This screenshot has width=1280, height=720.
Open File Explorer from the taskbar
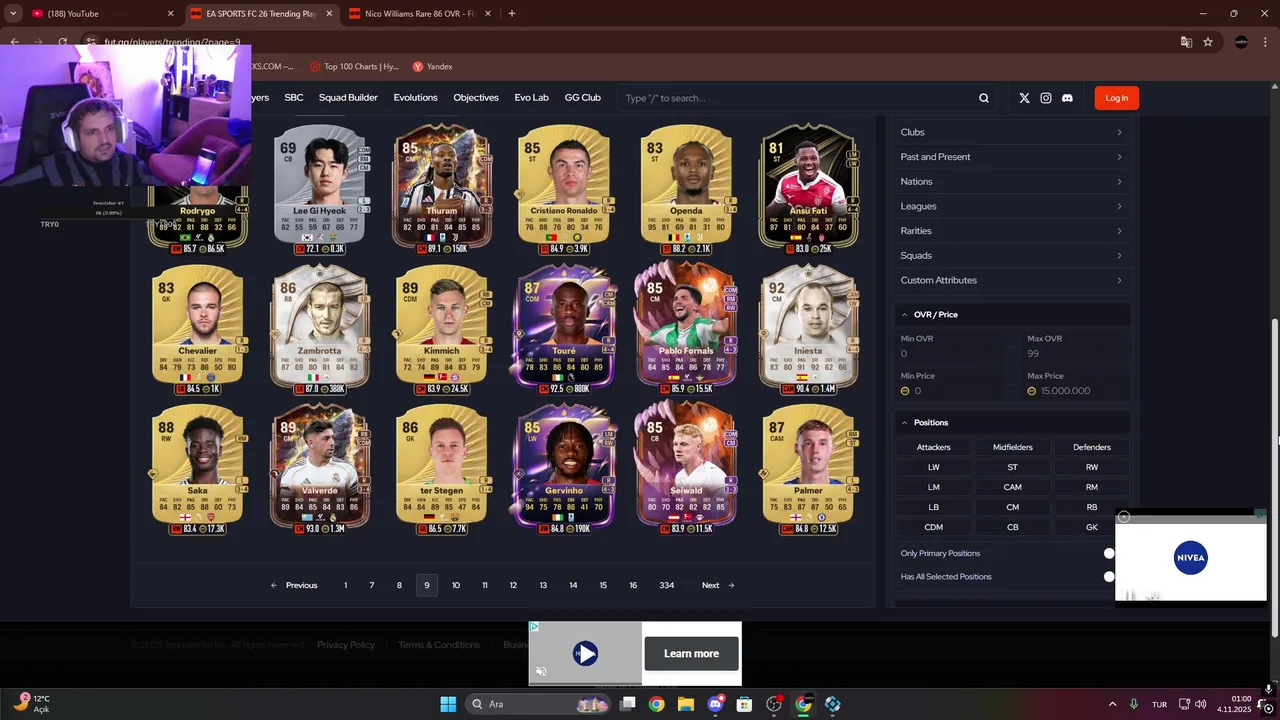(x=686, y=704)
